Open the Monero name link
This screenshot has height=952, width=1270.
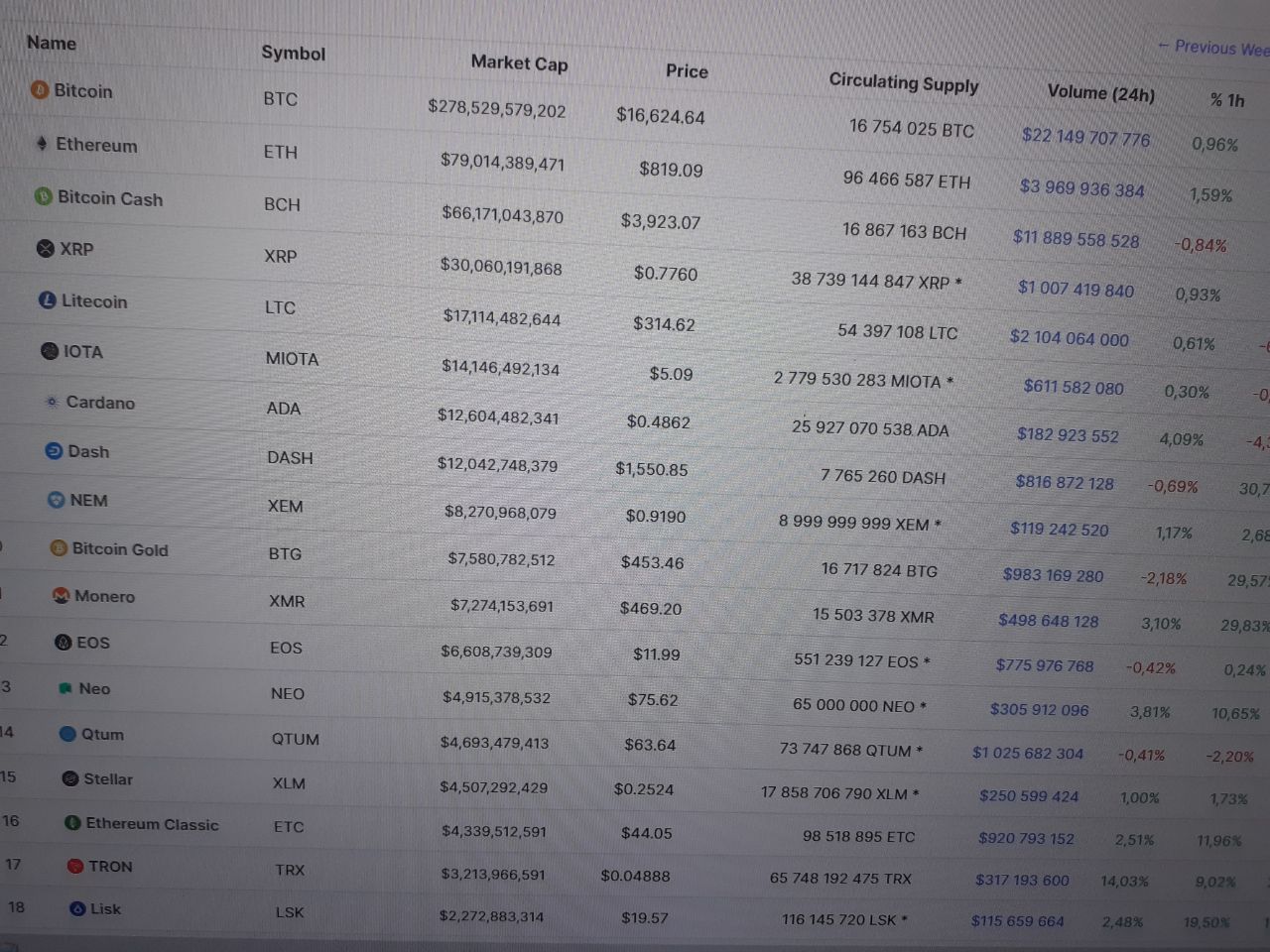coord(104,596)
